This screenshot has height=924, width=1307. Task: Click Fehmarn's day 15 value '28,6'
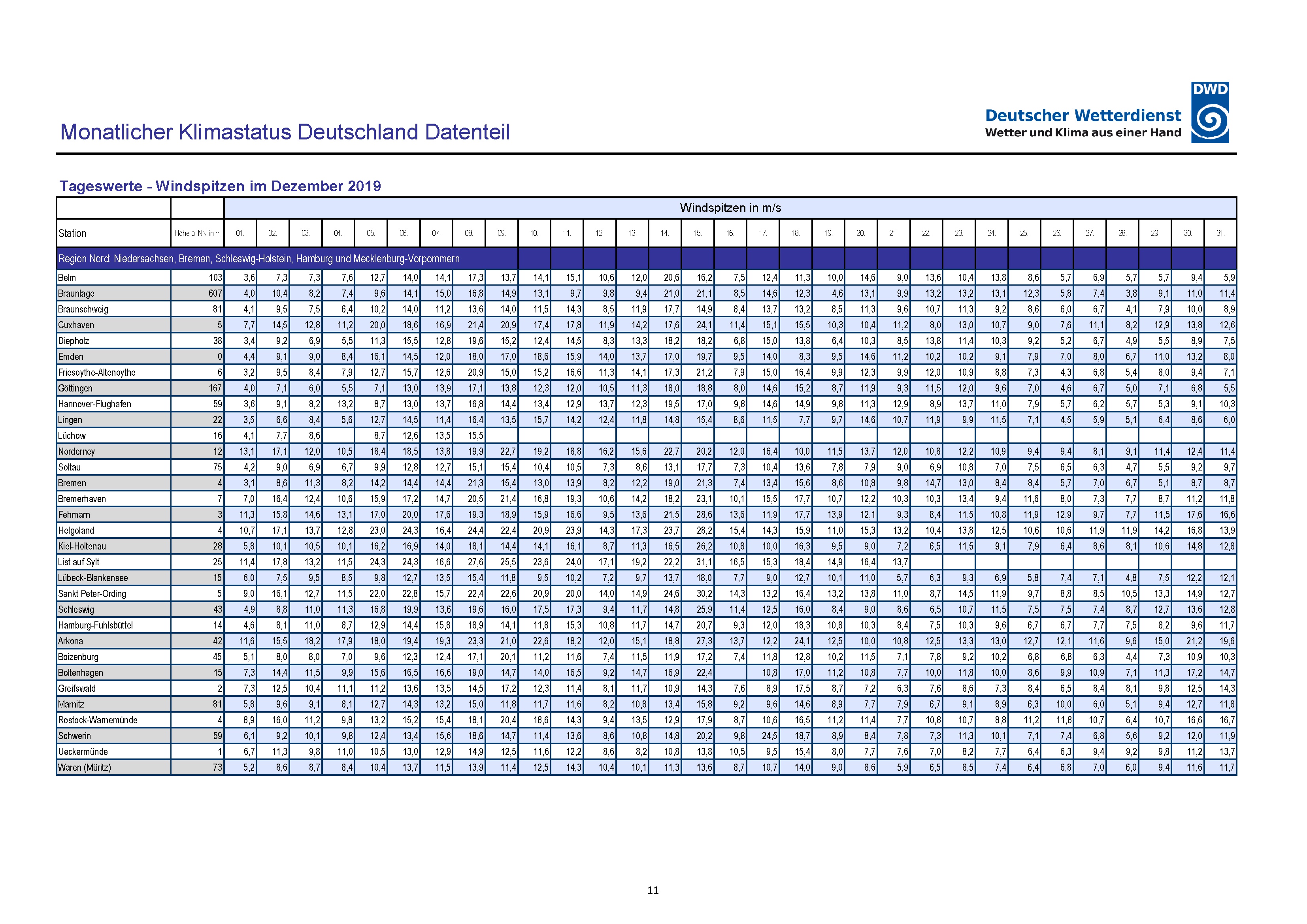pos(704,515)
